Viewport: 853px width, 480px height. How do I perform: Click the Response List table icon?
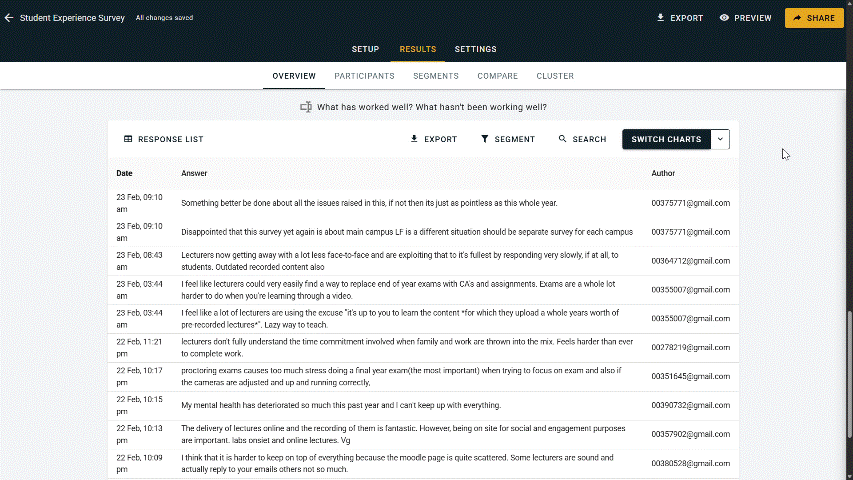[x=128, y=139]
